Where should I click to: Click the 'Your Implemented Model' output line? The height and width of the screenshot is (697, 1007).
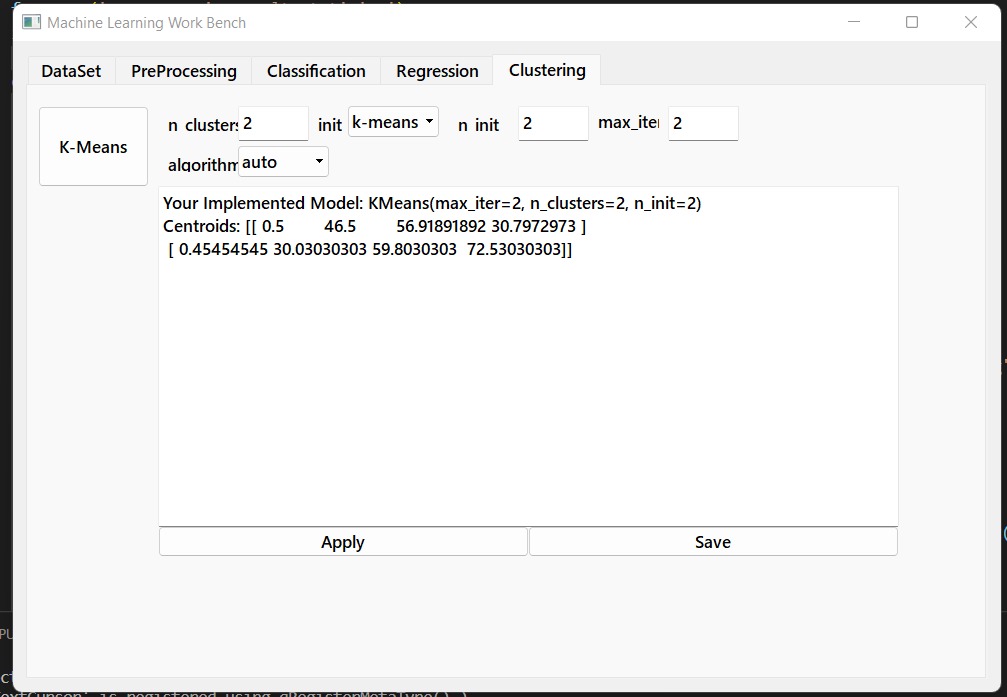(432, 203)
